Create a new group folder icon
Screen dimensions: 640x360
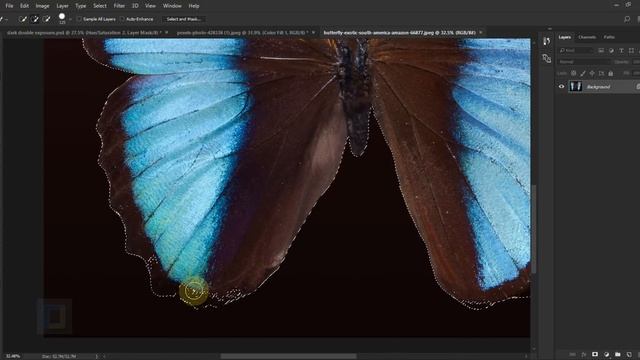point(618,354)
